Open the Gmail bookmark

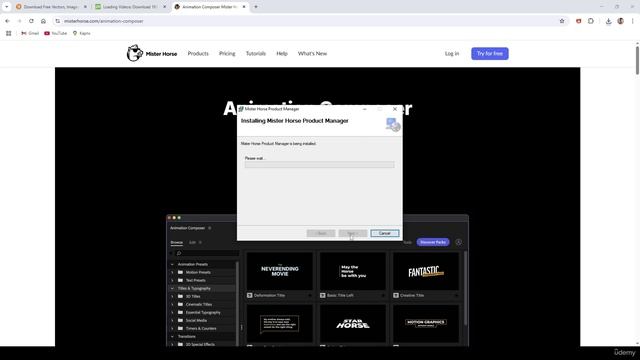point(30,33)
